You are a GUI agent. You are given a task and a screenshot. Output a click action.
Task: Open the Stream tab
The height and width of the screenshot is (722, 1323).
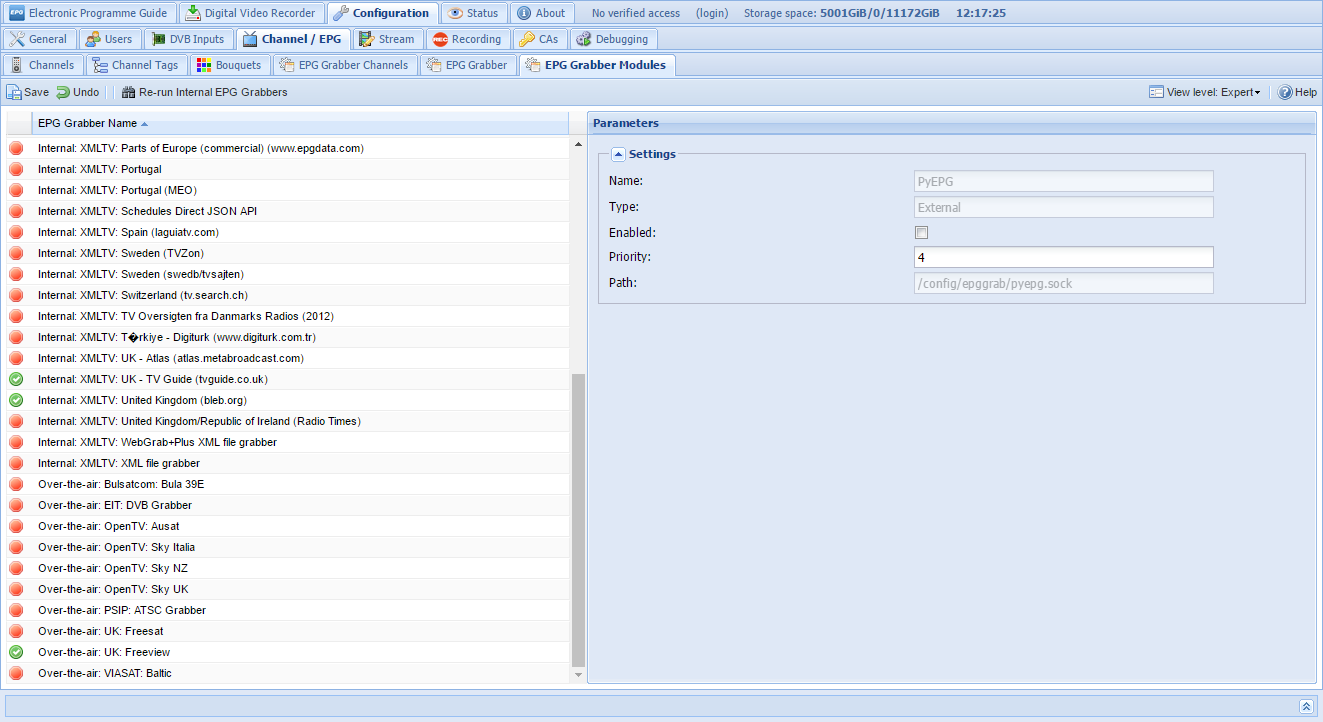click(x=387, y=39)
